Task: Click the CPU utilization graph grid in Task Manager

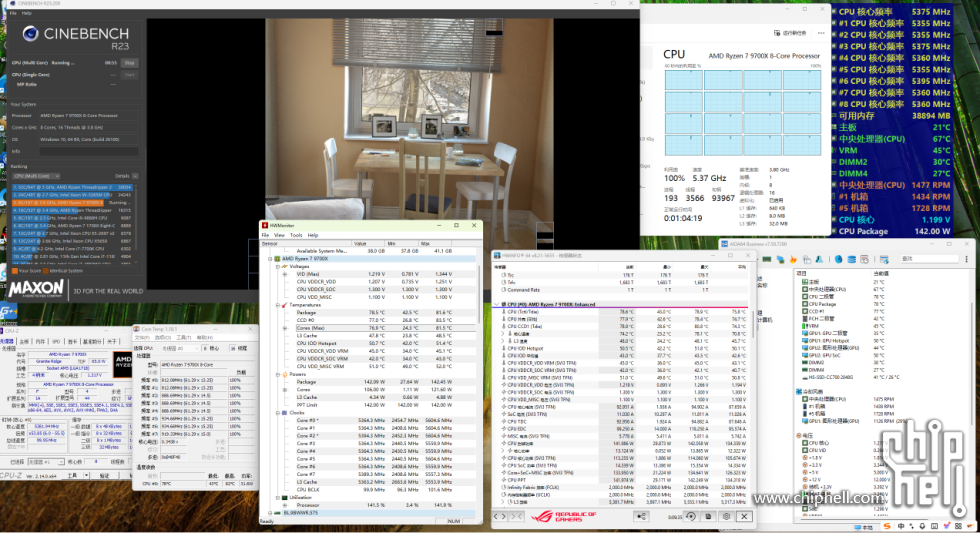Action: 742,112
